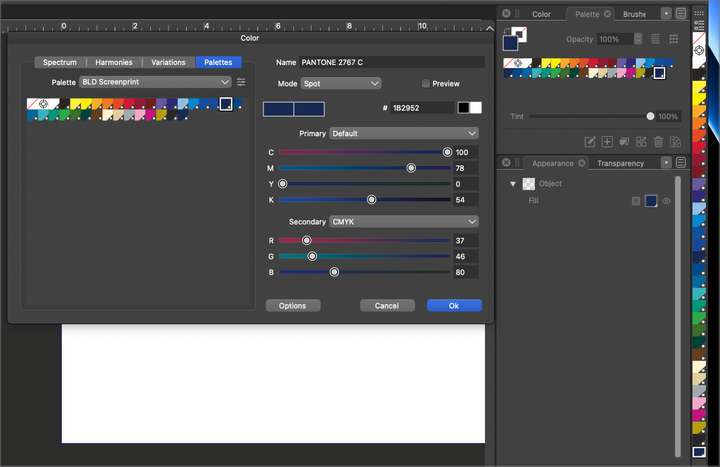Select the Palettes tab
The image size is (720, 467).
(218, 62)
